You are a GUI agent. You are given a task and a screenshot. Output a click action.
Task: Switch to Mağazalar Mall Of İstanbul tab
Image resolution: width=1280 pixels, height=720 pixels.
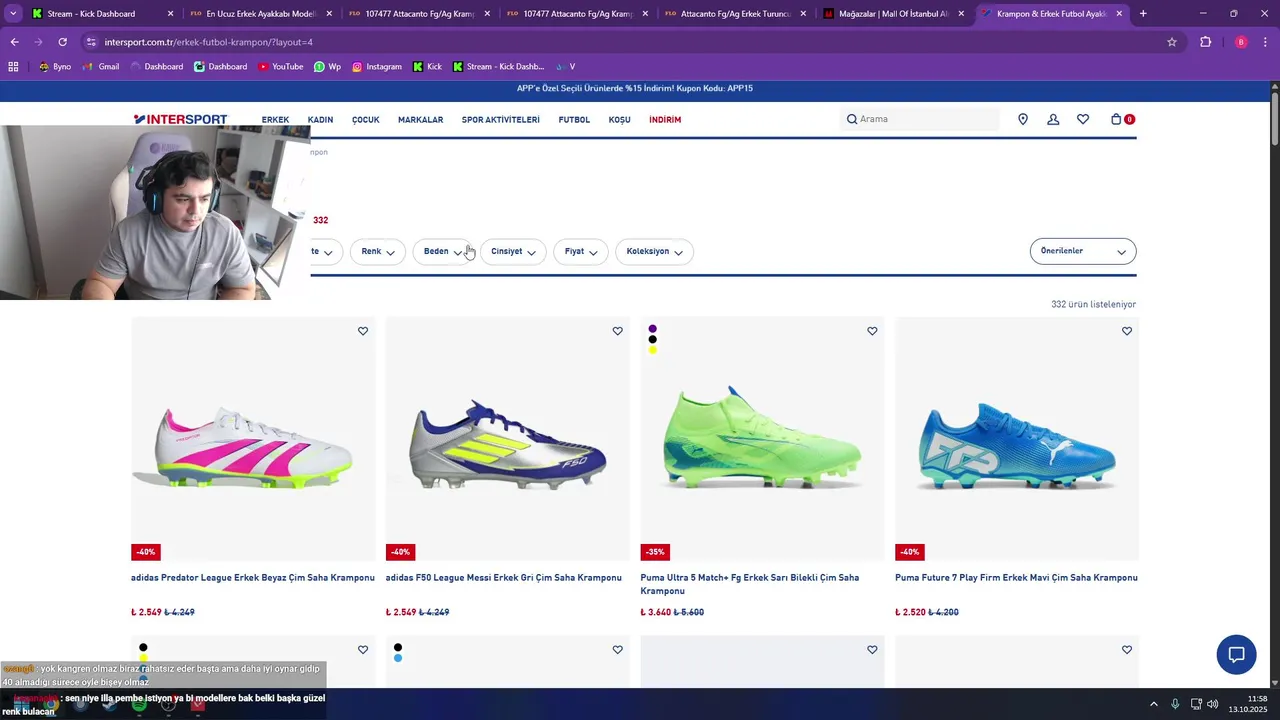pos(893,14)
